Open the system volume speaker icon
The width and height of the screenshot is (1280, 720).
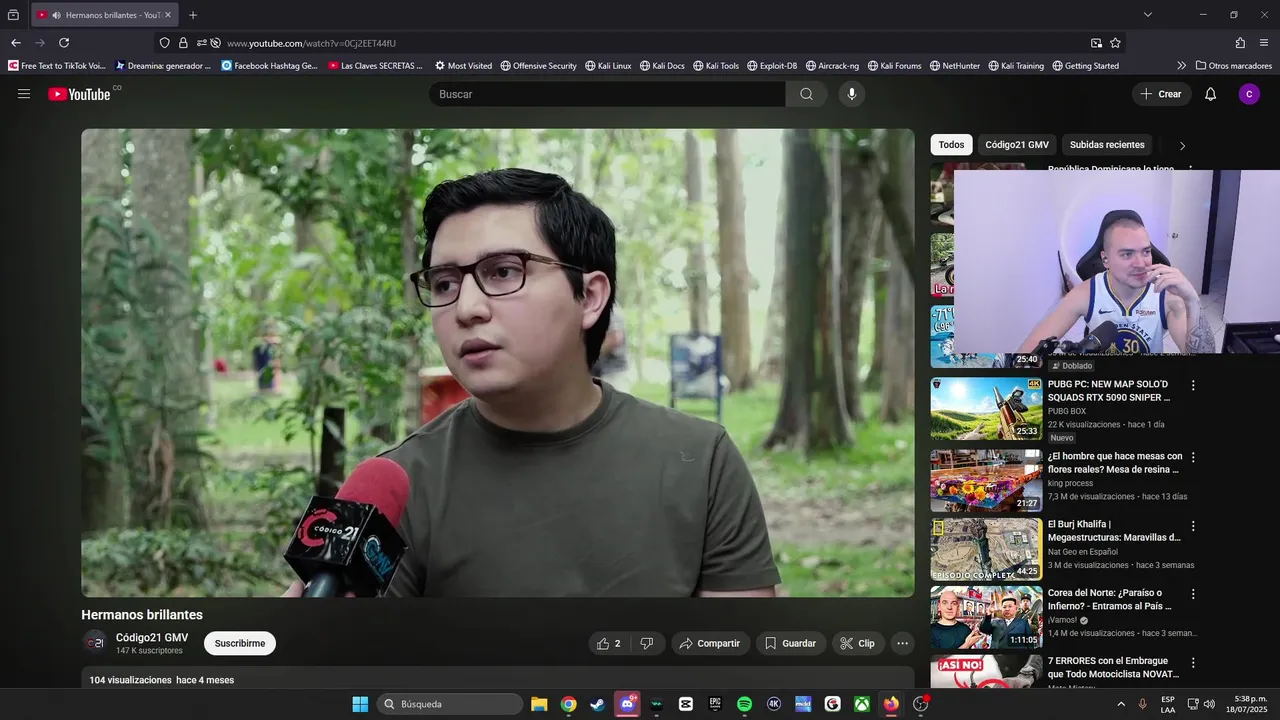[1209, 704]
